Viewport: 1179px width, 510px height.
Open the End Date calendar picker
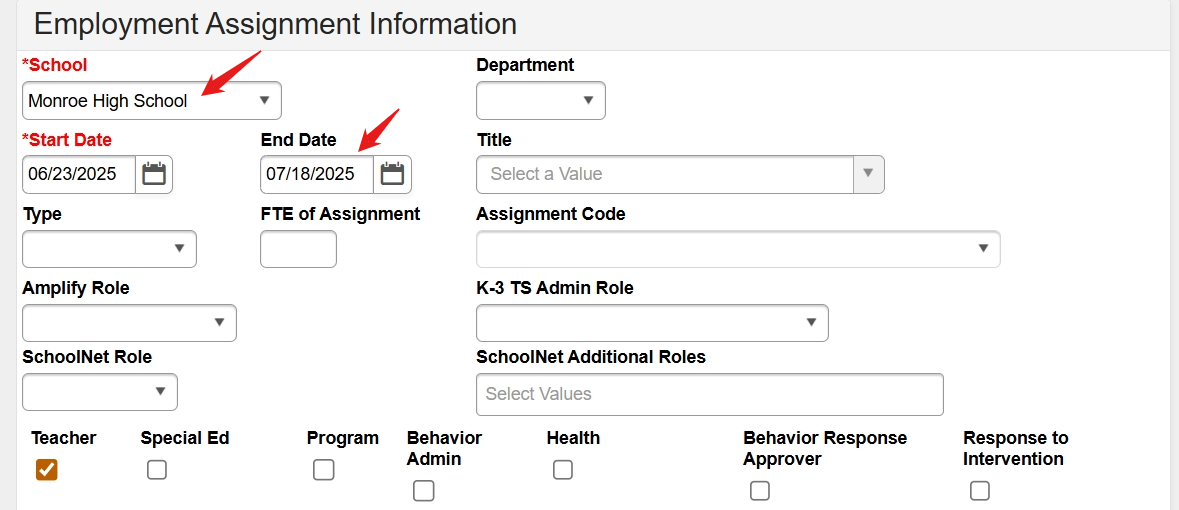click(x=393, y=174)
